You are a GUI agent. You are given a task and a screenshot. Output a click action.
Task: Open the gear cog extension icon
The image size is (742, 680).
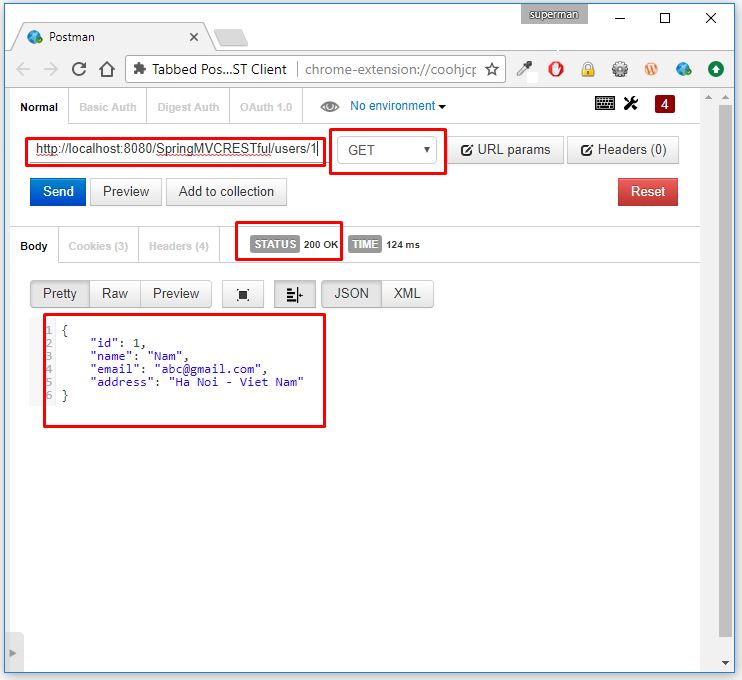pyautogui.click(x=619, y=70)
